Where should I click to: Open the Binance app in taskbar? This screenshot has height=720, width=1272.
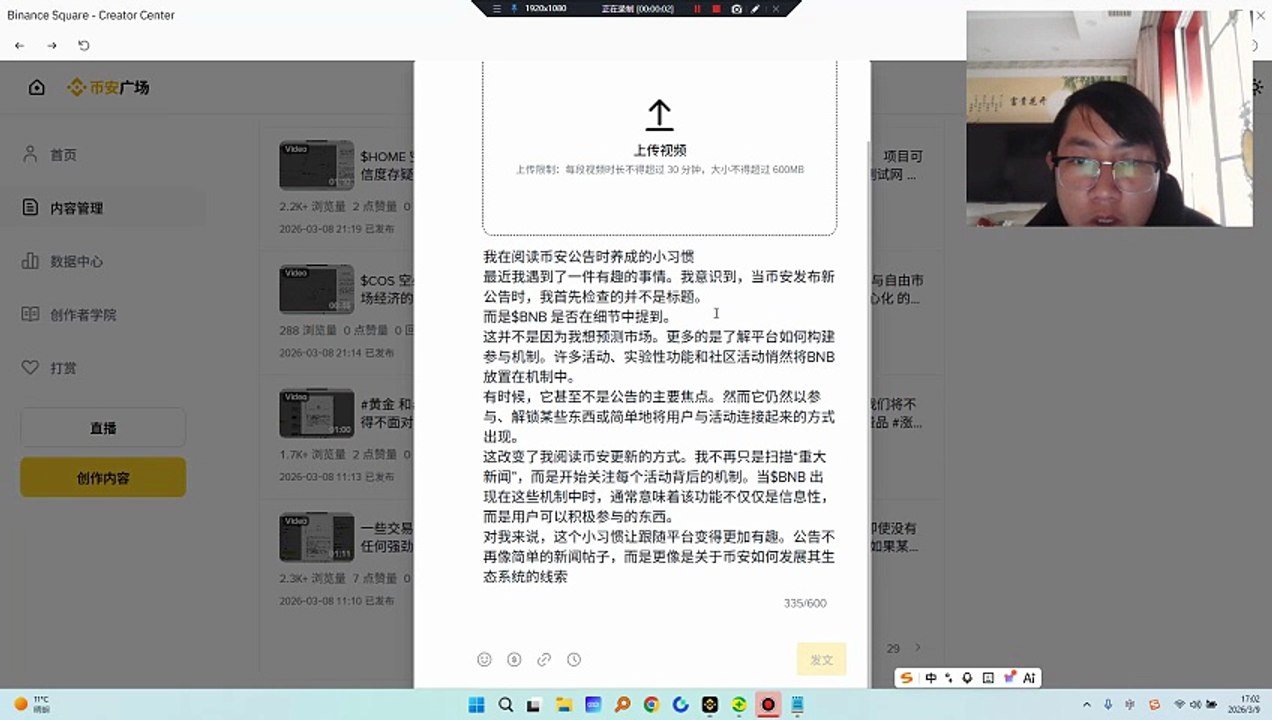click(x=709, y=705)
